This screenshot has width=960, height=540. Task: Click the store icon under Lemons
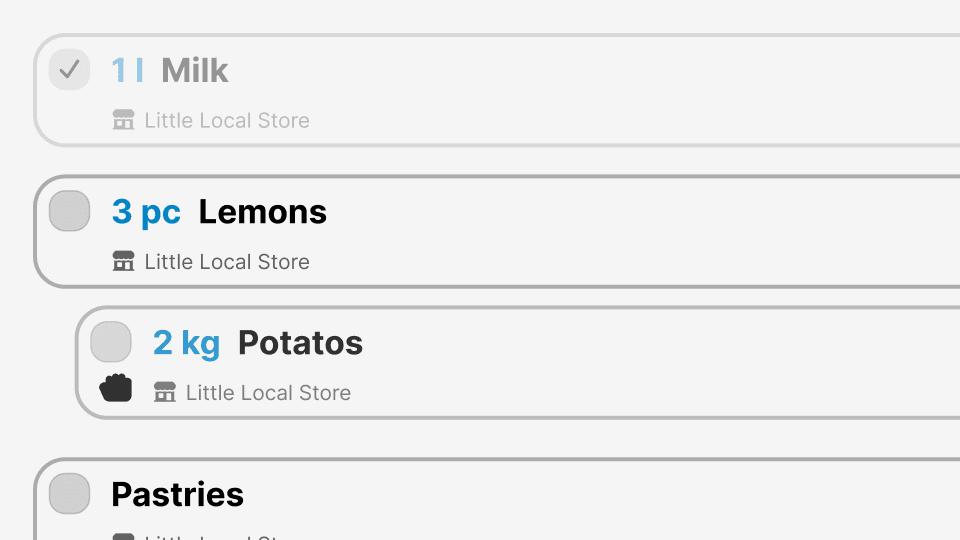(x=123, y=262)
